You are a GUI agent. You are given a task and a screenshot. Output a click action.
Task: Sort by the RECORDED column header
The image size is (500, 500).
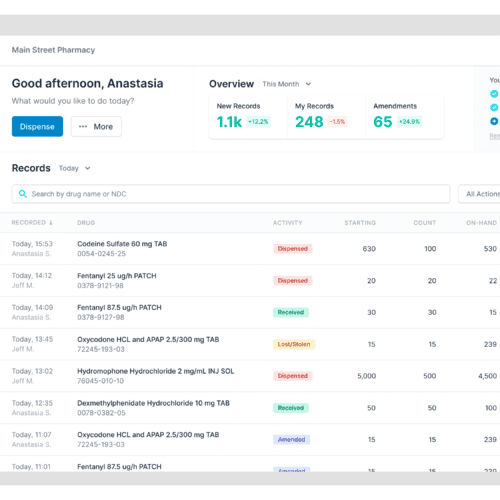click(x=32, y=223)
